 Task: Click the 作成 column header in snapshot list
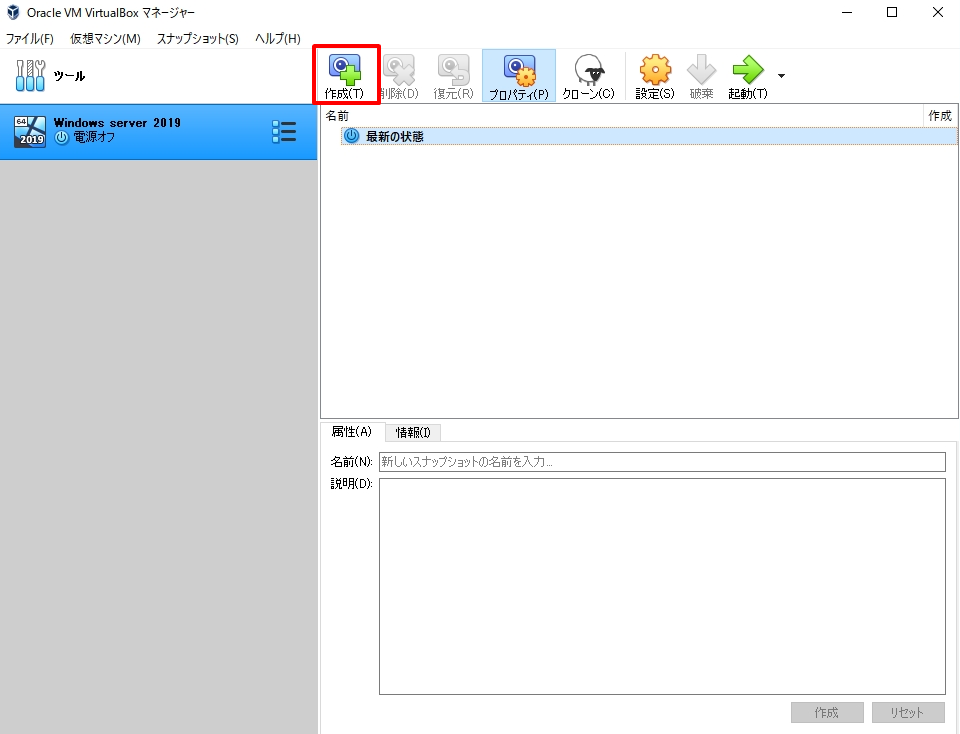(x=940, y=116)
